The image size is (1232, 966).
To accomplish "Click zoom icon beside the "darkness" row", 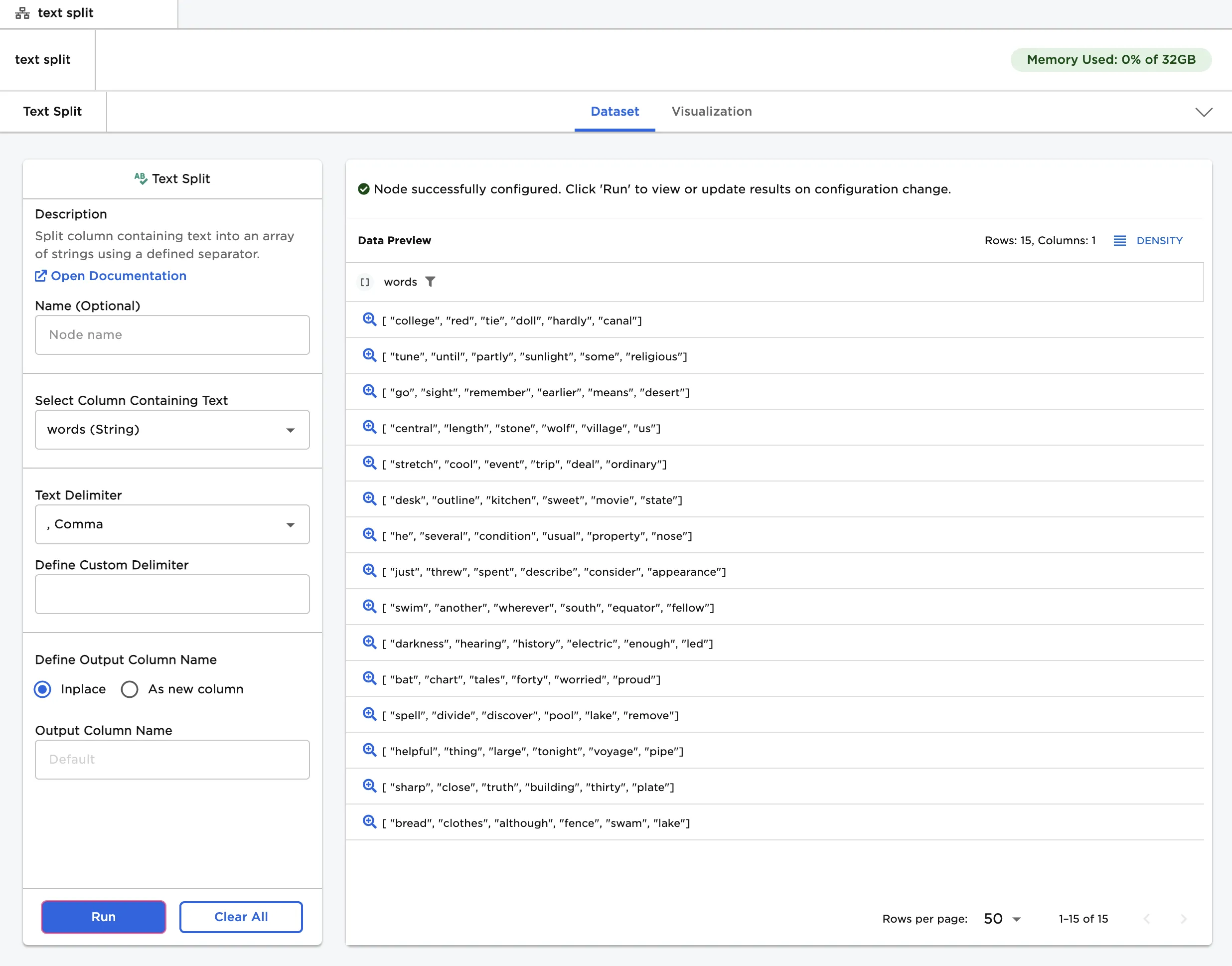I will pos(369,643).
